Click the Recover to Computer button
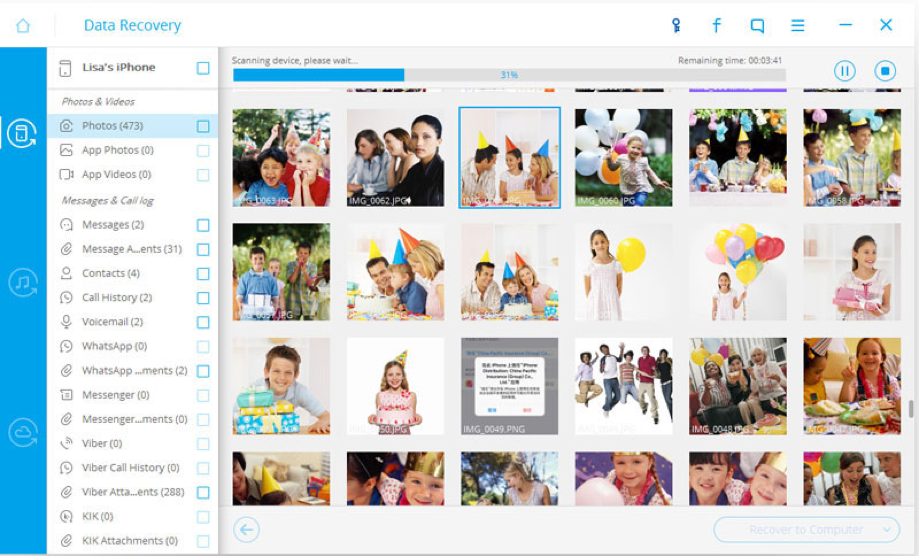 click(806, 530)
